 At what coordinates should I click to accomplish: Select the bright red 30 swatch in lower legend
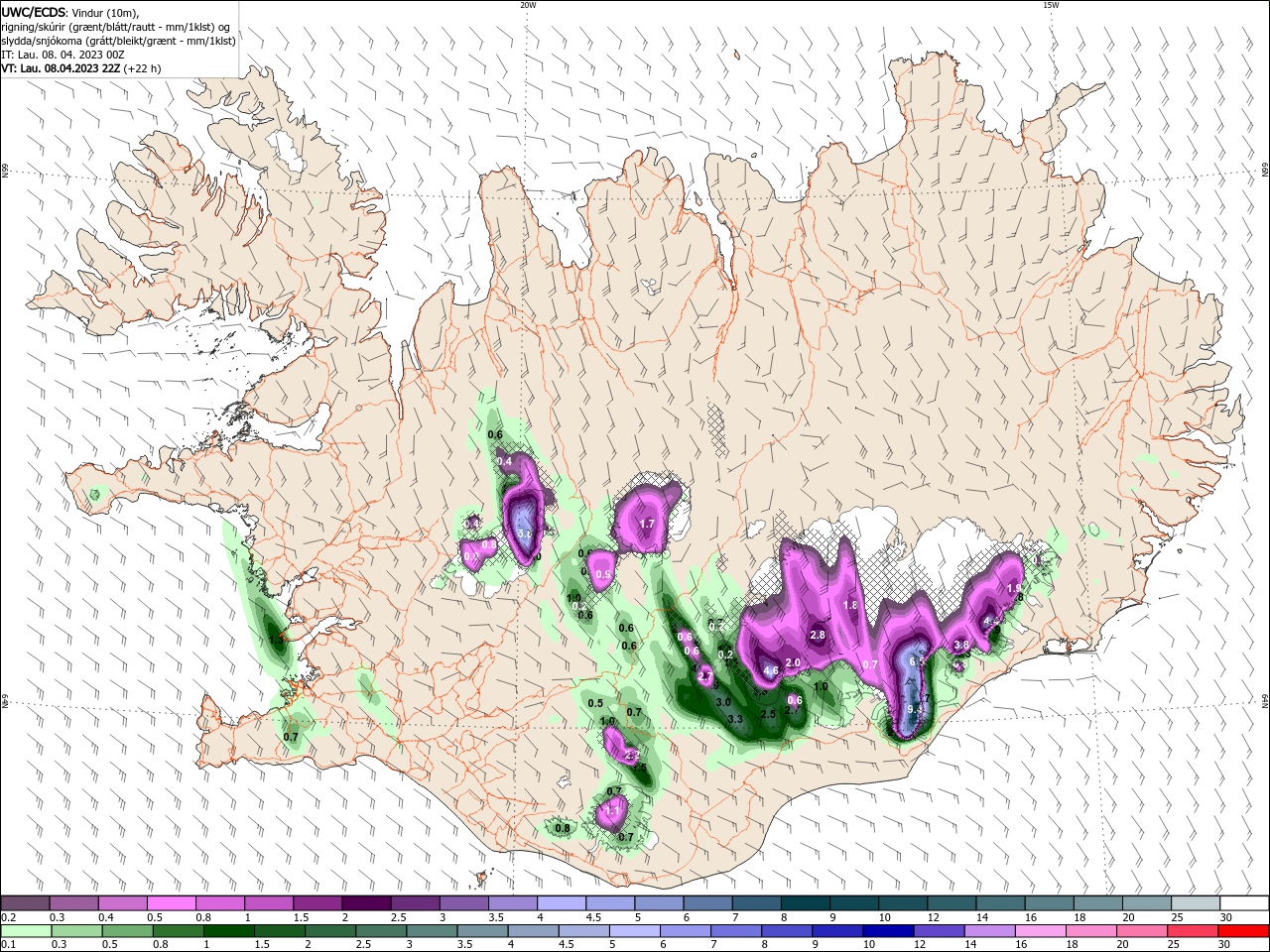click(1244, 931)
